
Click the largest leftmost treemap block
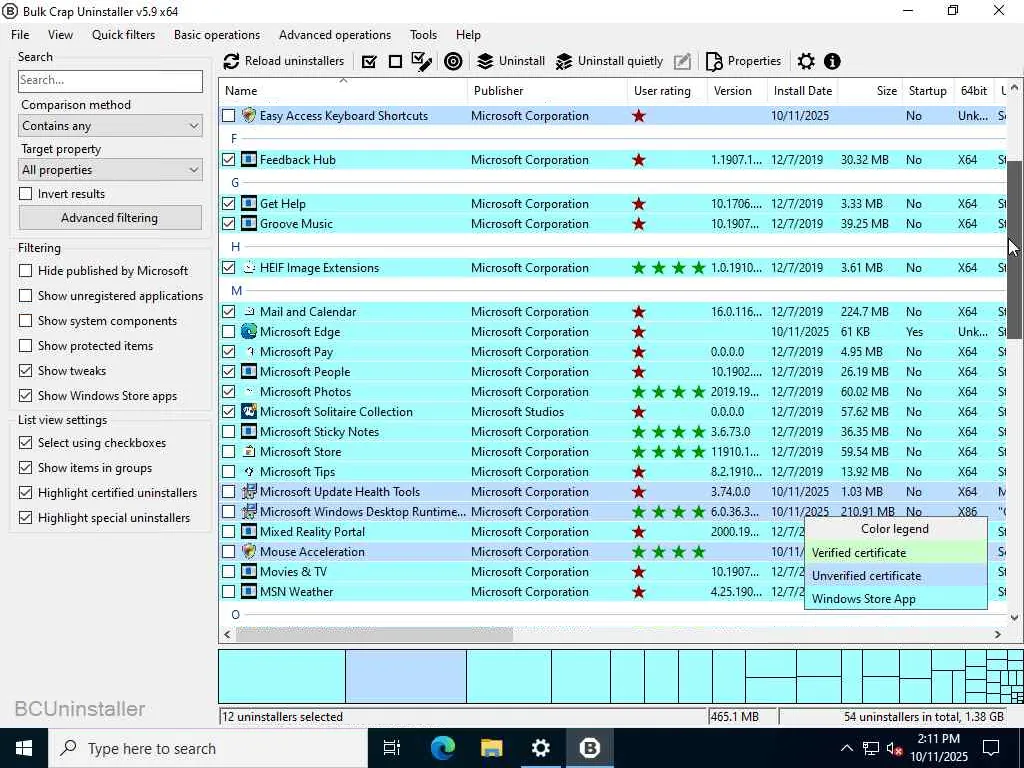tap(282, 676)
